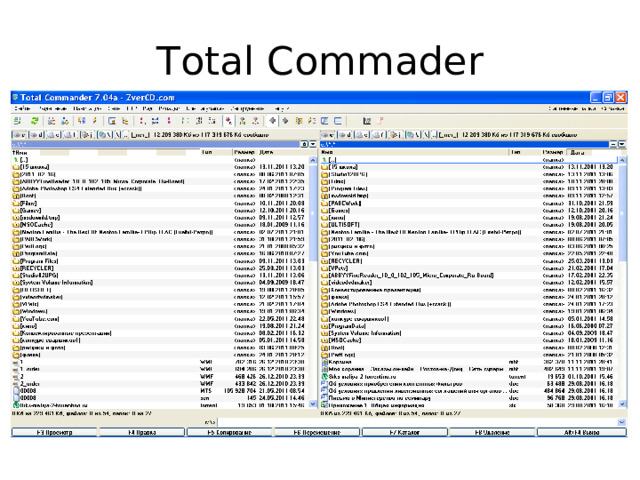
Task: Sort left panel by Тип column header
Action: (216, 152)
